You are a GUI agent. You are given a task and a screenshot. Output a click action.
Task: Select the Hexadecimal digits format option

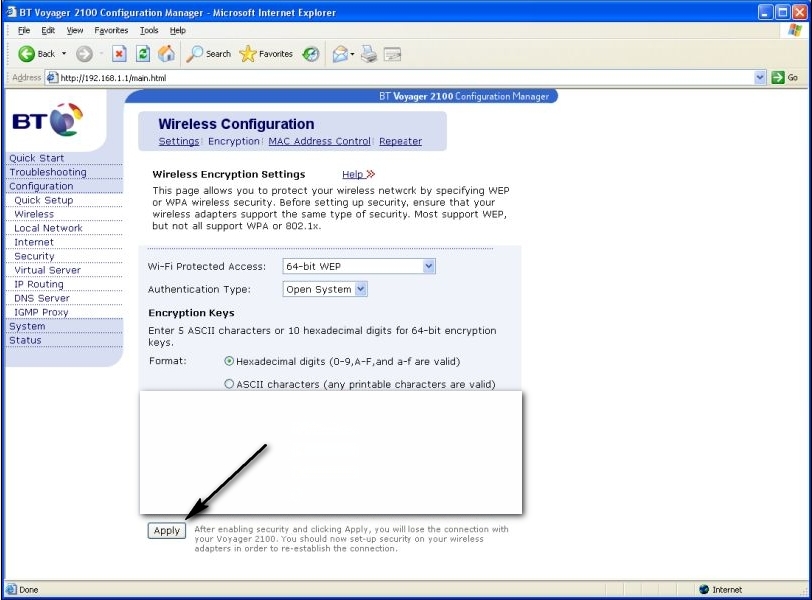[x=229, y=361]
